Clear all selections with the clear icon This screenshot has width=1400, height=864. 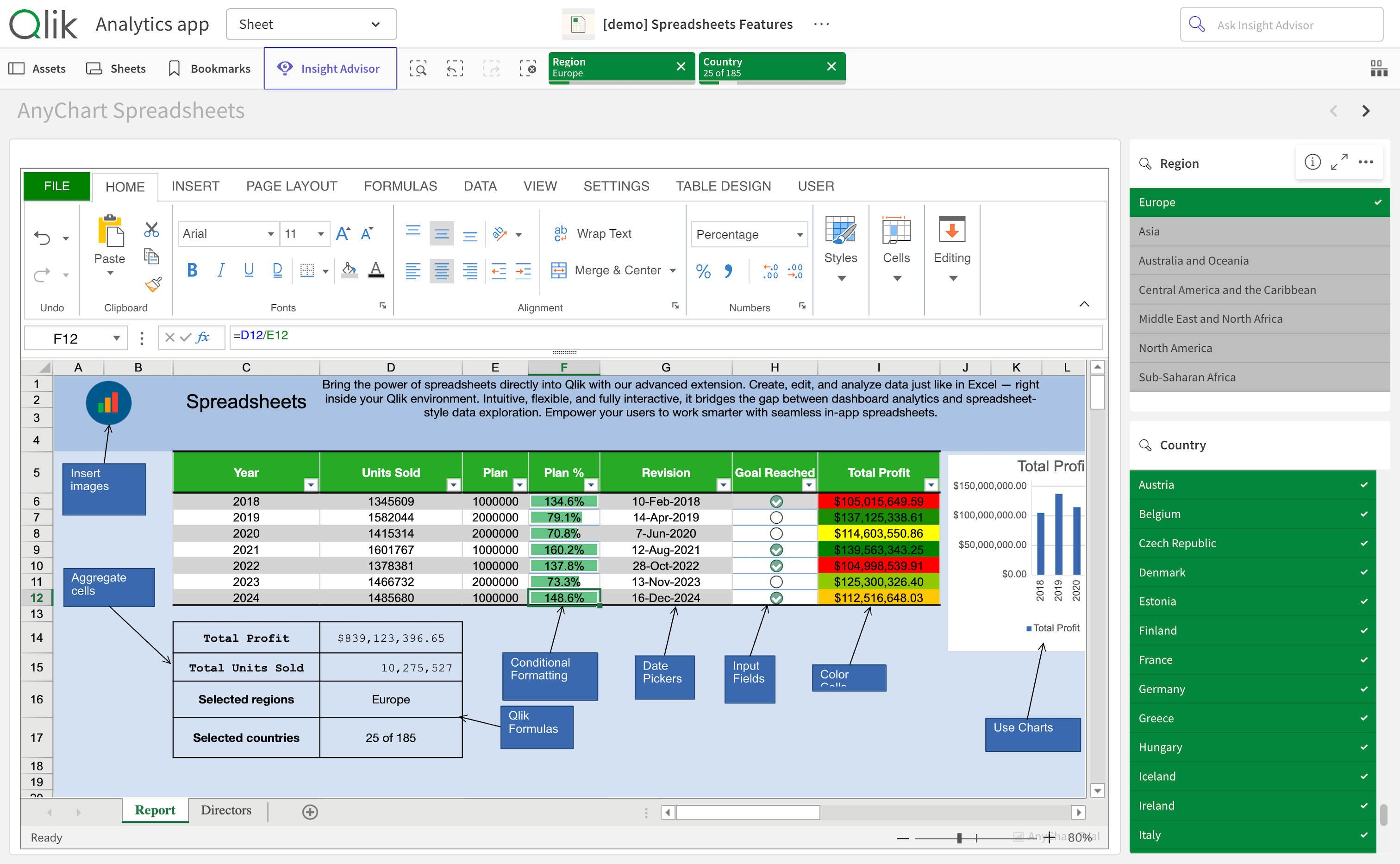tap(528, 68)
